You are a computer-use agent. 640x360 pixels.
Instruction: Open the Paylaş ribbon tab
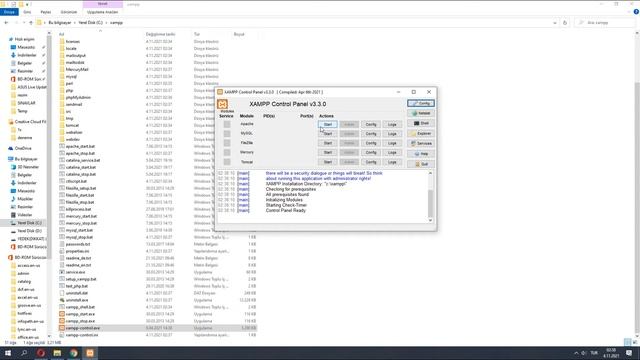coord(46,12)
